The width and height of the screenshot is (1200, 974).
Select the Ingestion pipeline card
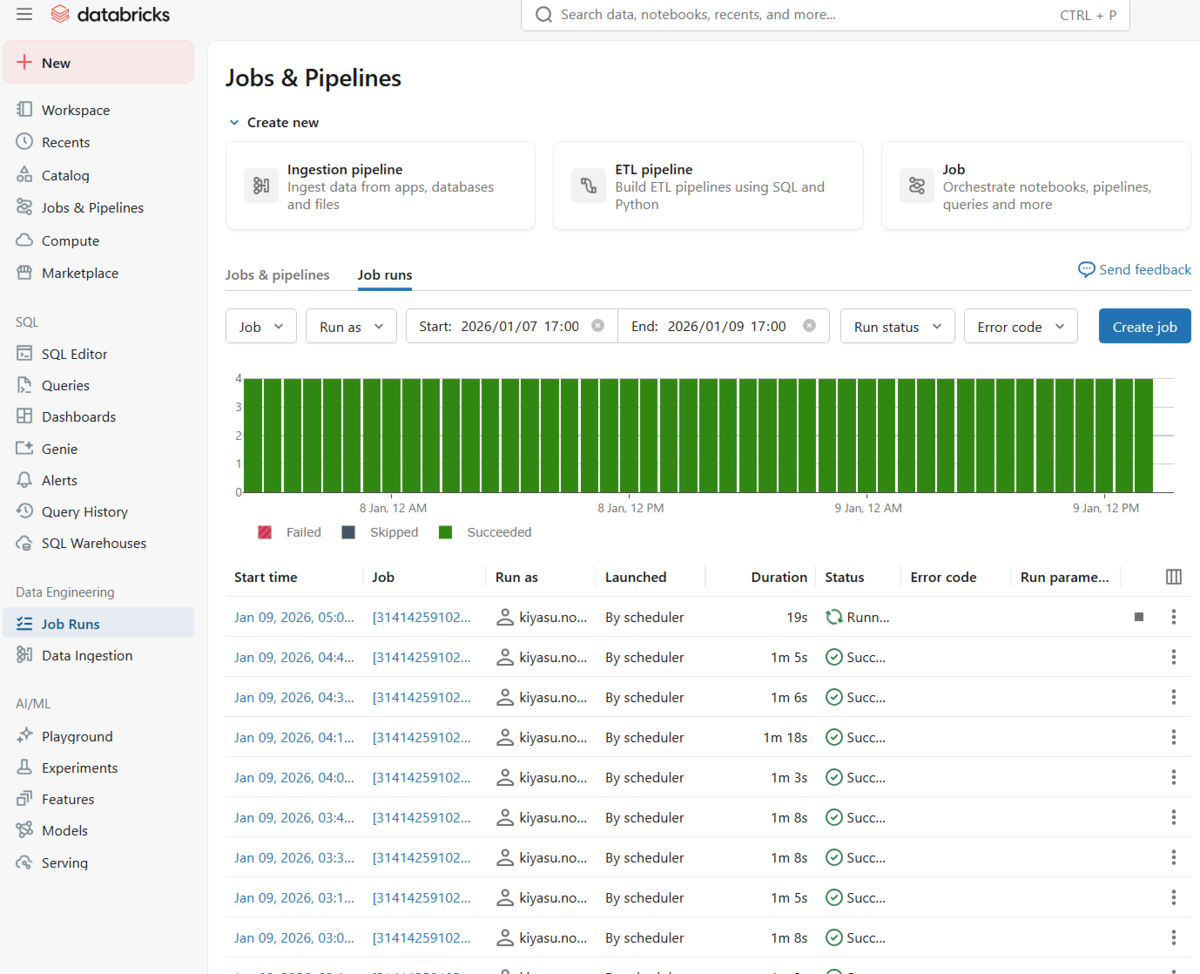(380, 186)
